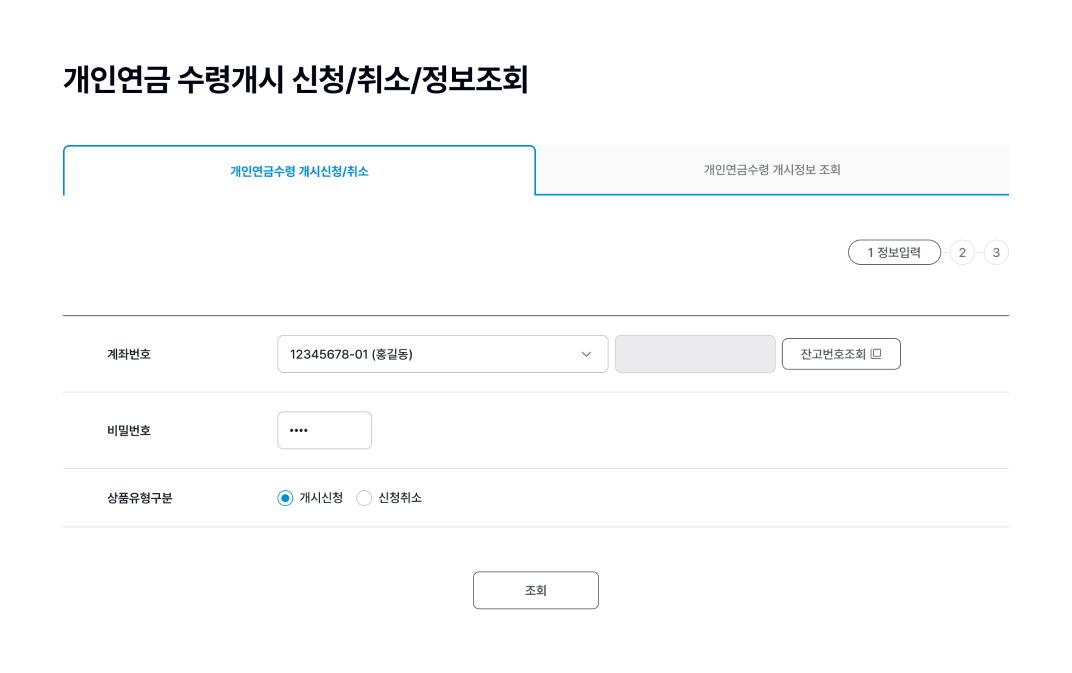Focus the 비밀번호 password field

(x=324, y=430)
